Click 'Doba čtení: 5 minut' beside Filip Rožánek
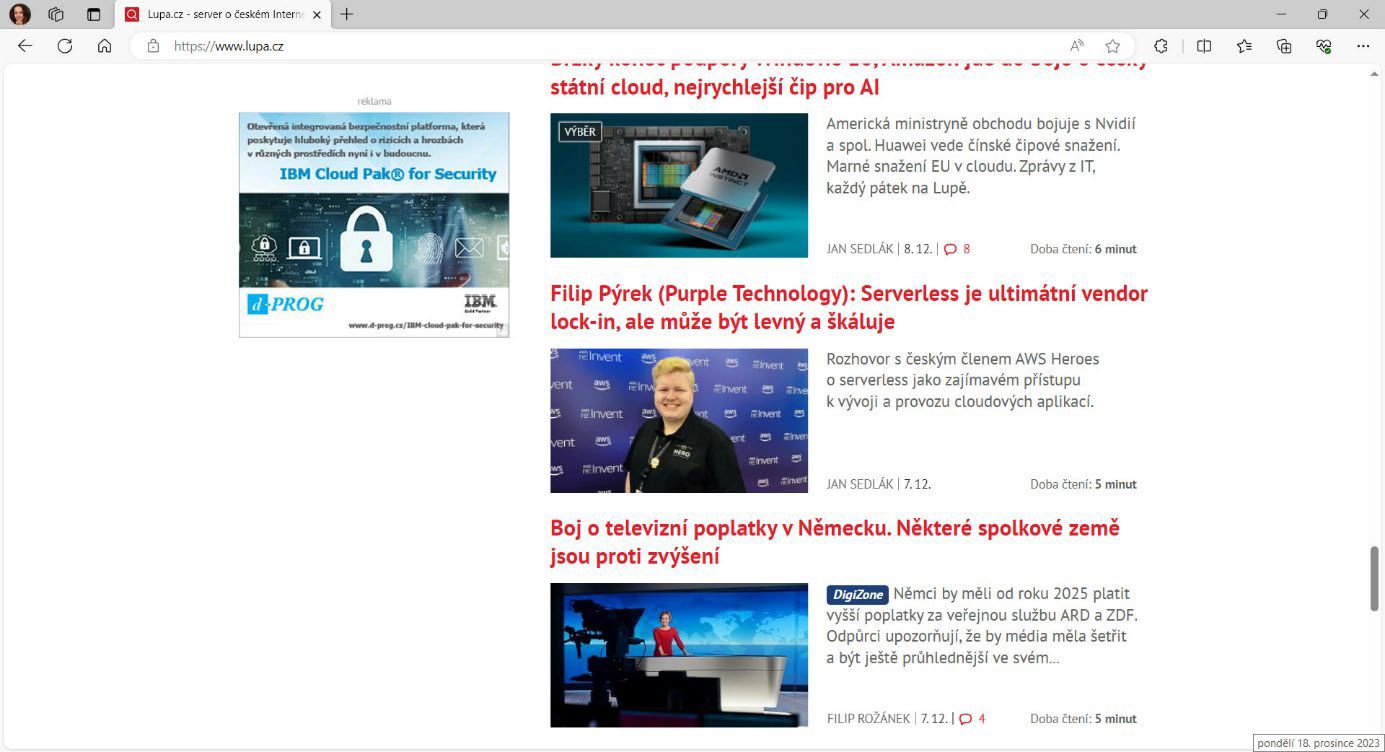This screenshot has width=1385, height=752. click(1083, 719)
